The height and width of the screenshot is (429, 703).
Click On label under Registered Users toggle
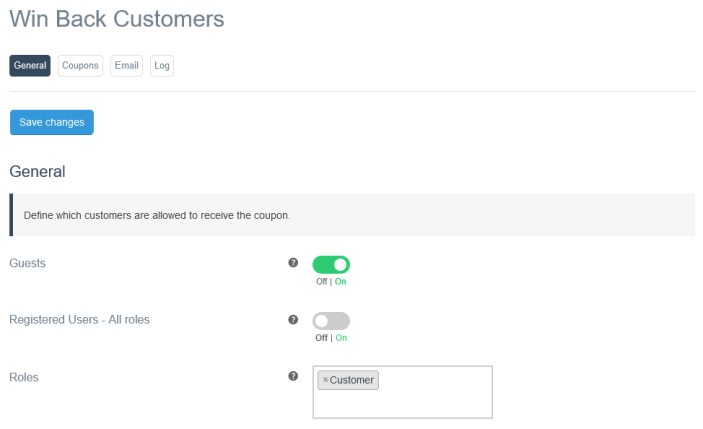coord(341,338)
